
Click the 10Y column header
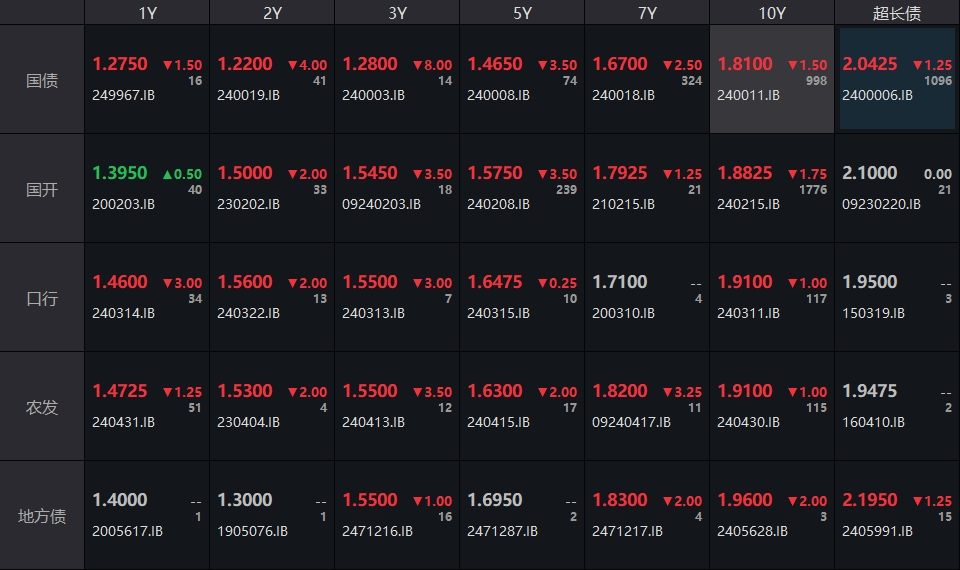772,13
